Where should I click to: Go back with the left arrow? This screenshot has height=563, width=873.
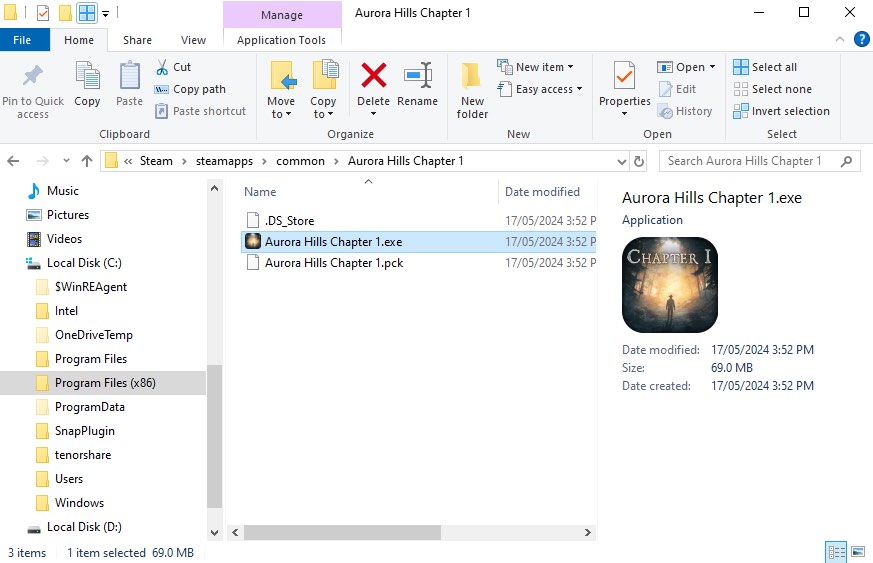click(13, 161)
